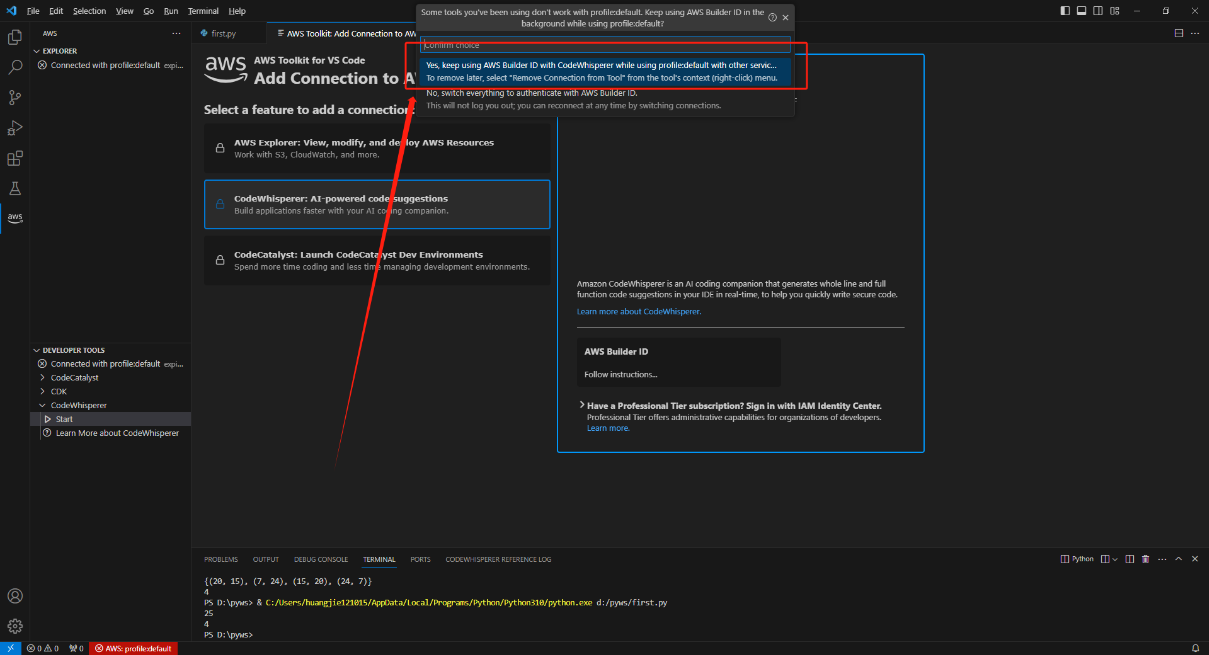Click Start under CodeWhisperer

110,419
